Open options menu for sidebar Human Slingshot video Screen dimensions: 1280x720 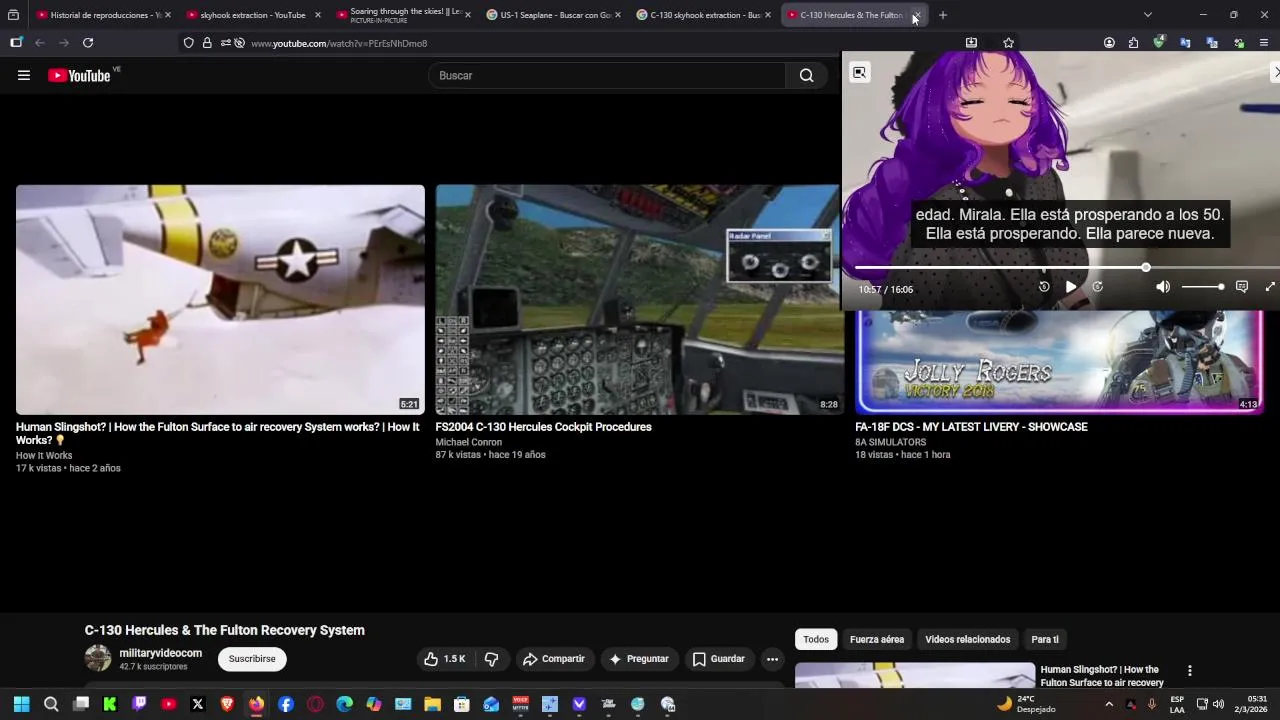pos(1189,671)
